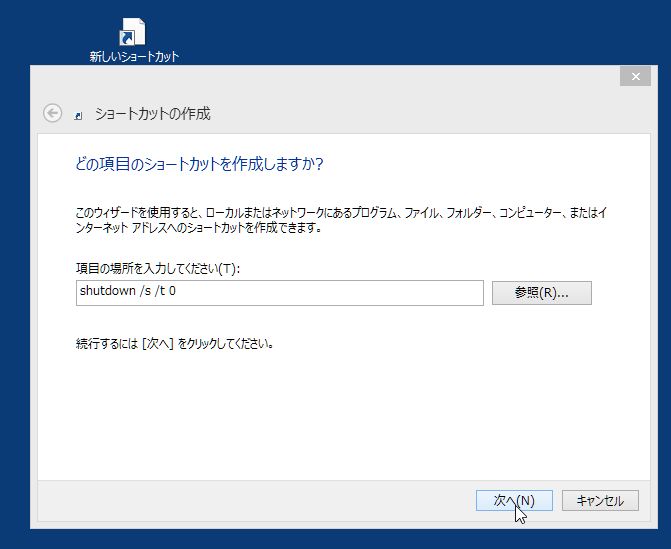Click the heading どの項目のショートカットを作成しますか?
Screen dimensions: 671x549
coord(199,164)
